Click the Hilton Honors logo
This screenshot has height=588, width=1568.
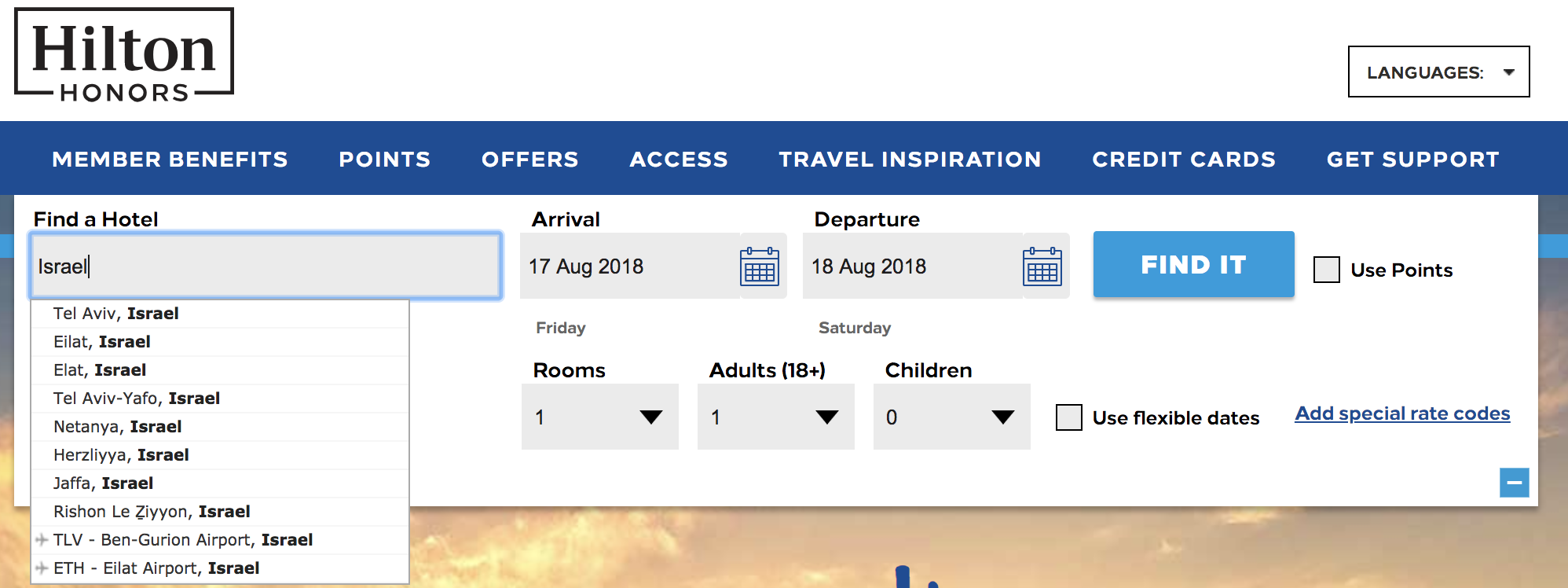(124, 56)
